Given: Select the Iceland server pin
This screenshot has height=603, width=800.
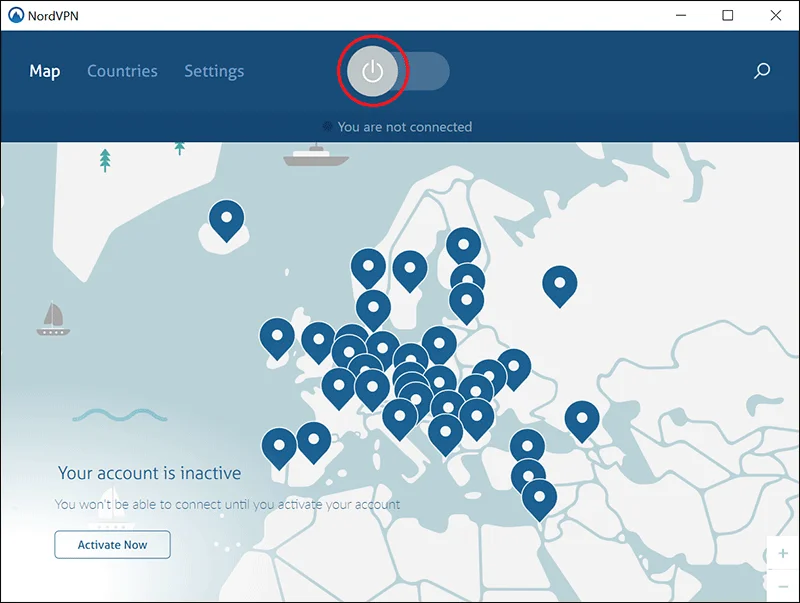Looking at the screenshot, I should (x=227, y=220).
